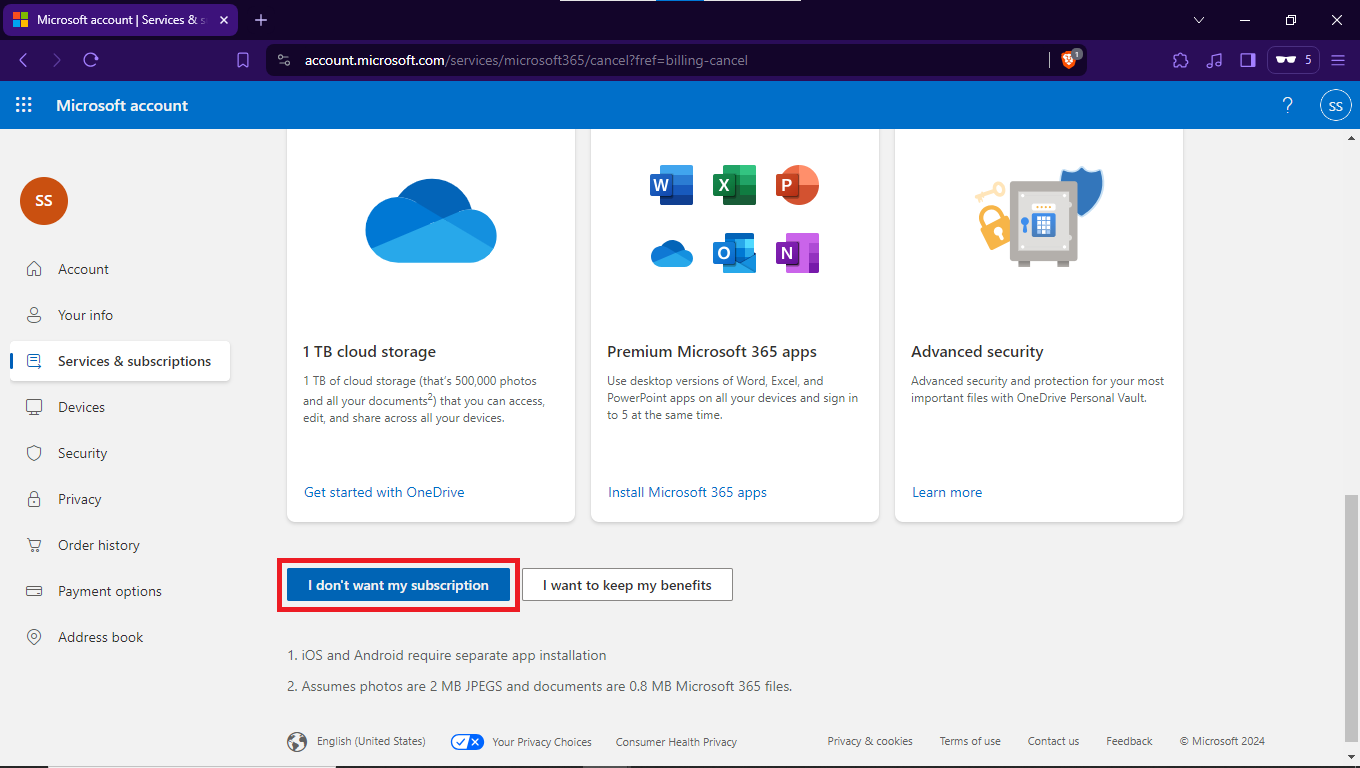Screen dimensions: 1360x768
Task: Click the Premium Microsoft 365 apps heading
Action: (712, 352)
